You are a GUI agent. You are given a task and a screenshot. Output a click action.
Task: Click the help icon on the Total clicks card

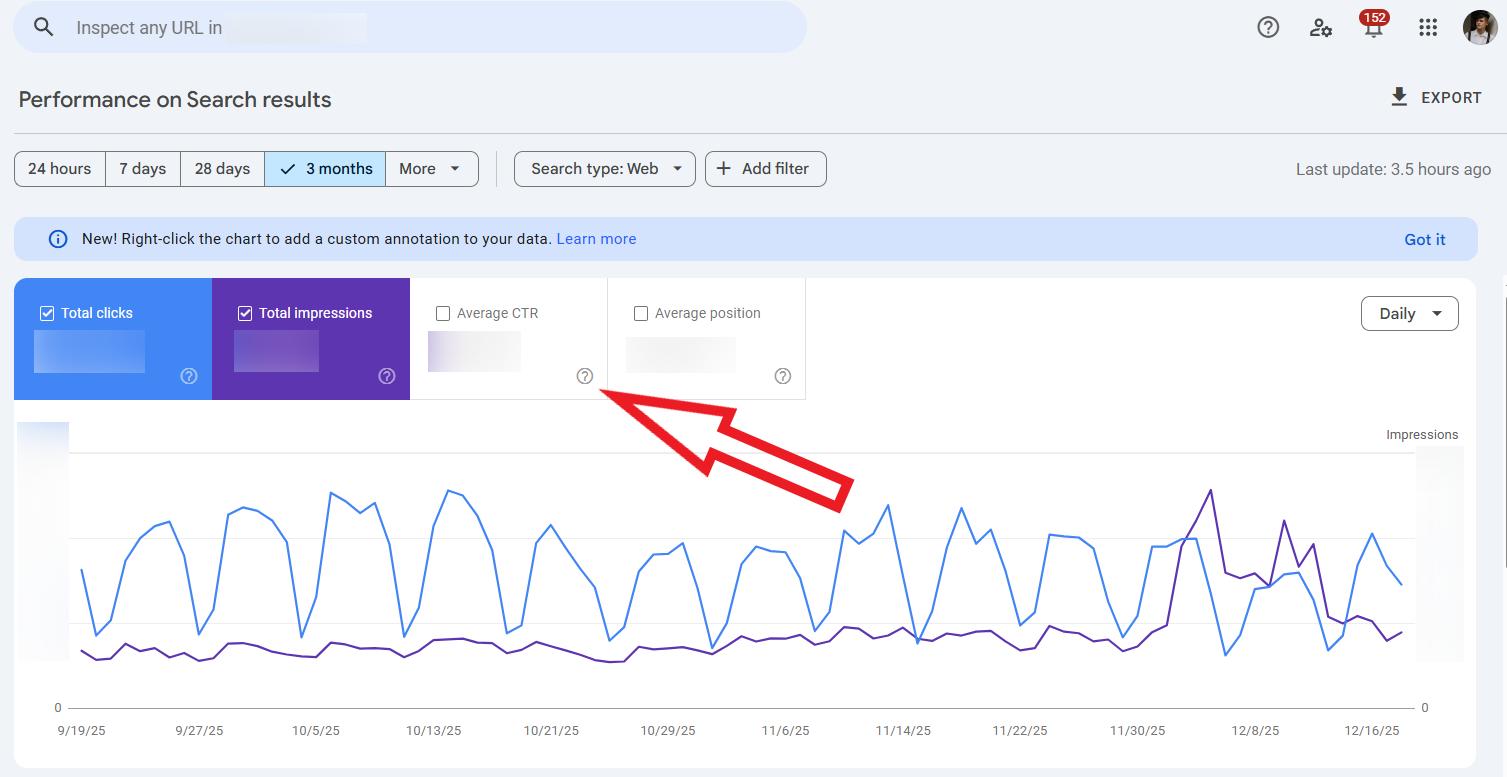coord(188,376)
